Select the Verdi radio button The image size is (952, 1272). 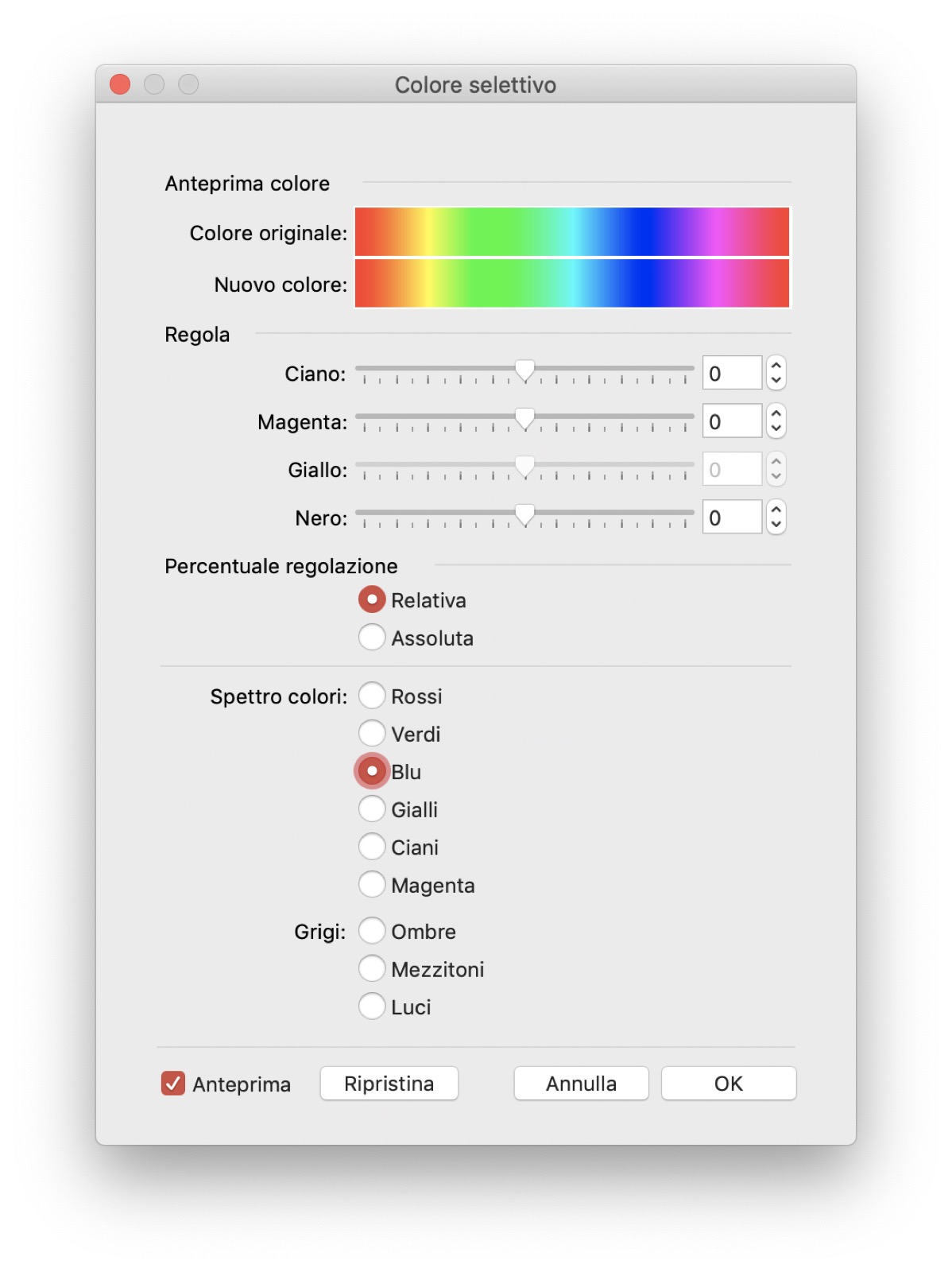click(372, 733)
